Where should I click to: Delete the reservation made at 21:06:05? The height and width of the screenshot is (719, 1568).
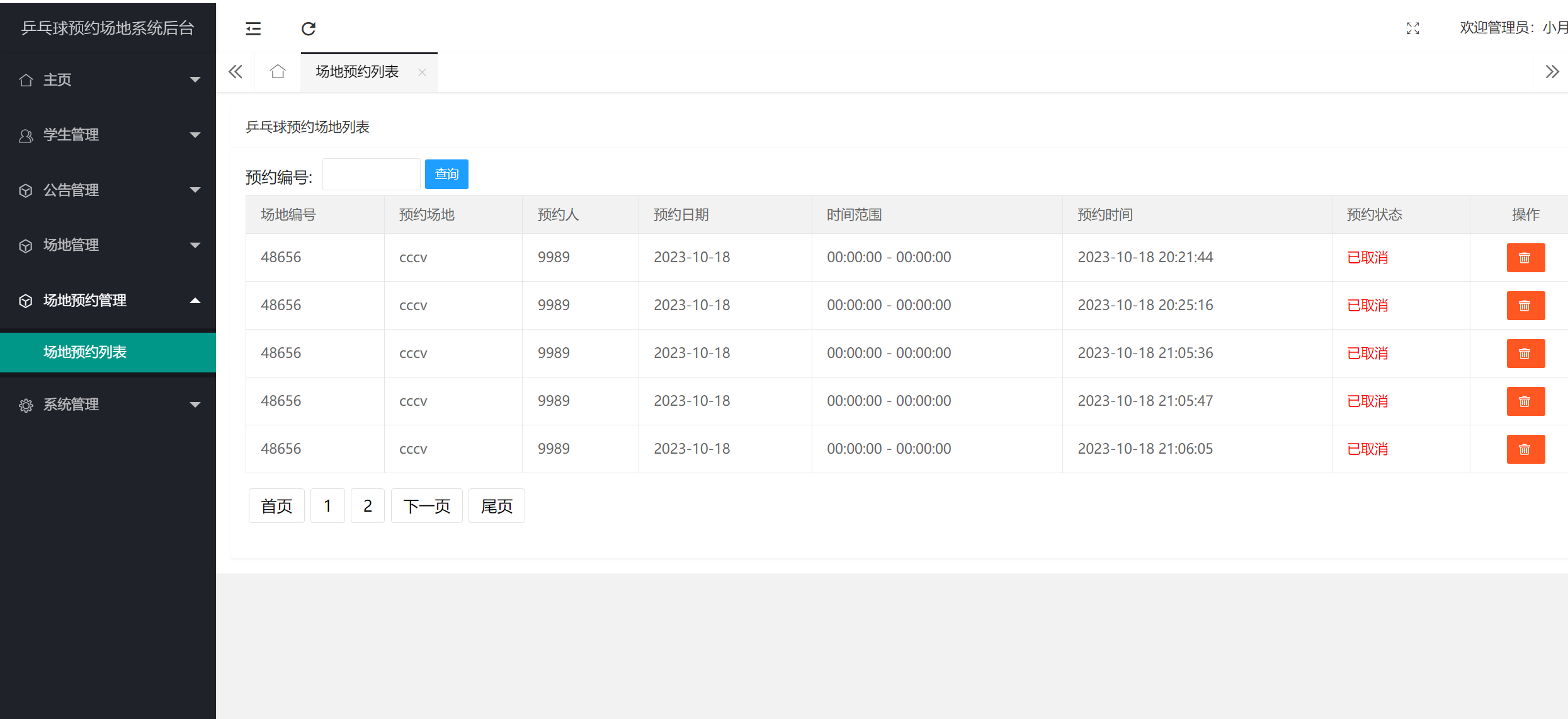(1525, 449)
